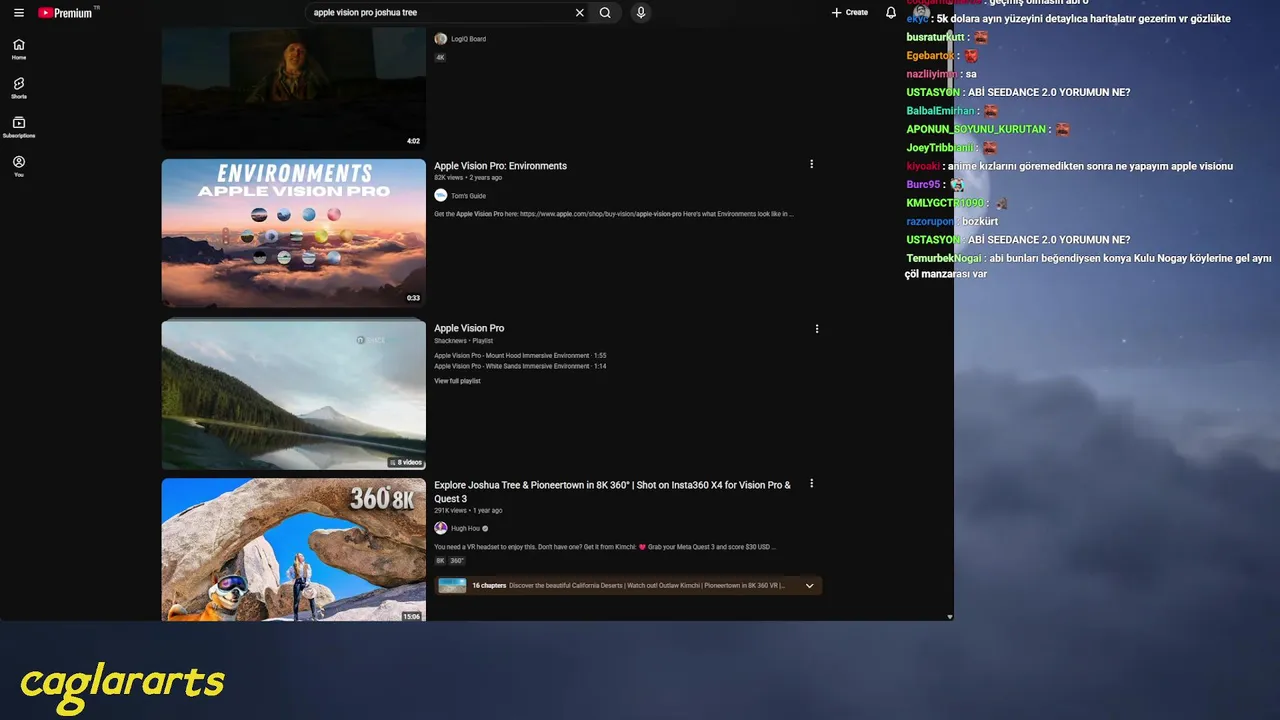The height and width of the screenshot is (720, 1280).
Task: Click chat username kiyoaki
Action: click(923, 166)
